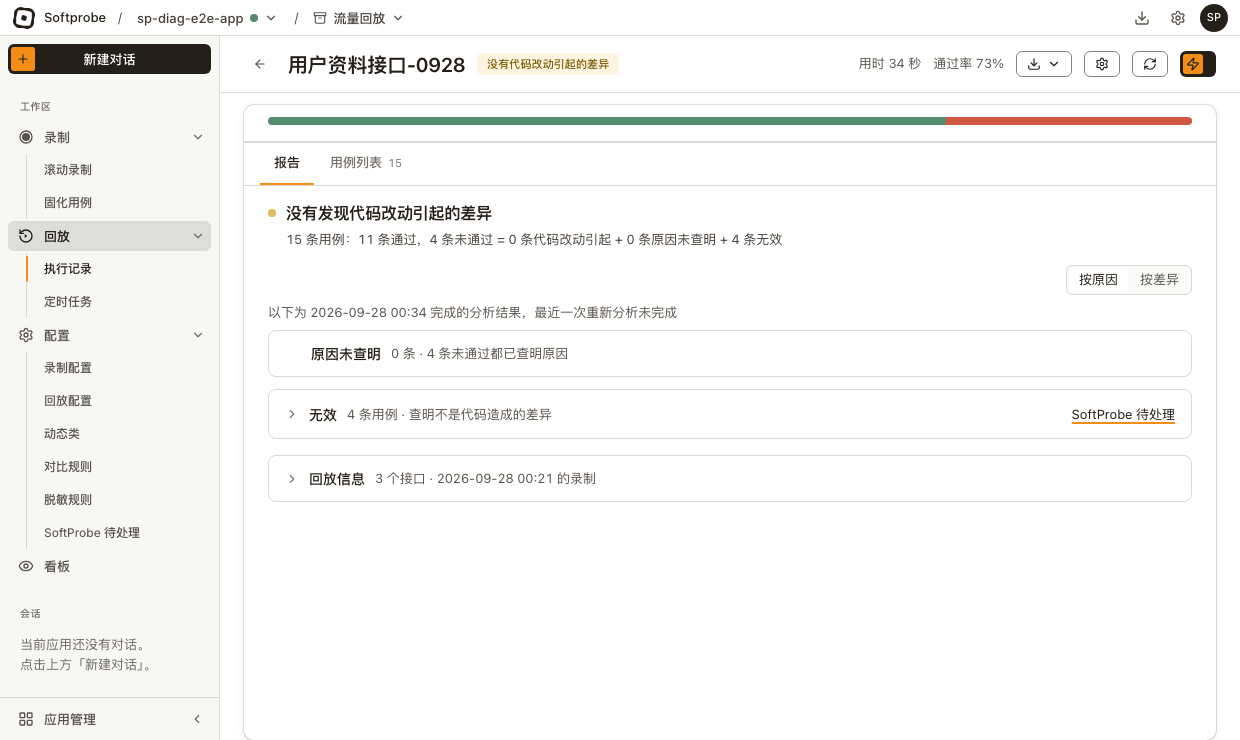Click the 看板 eye icon
Viewport: 1240px width, 740px height.
point(26,566)
